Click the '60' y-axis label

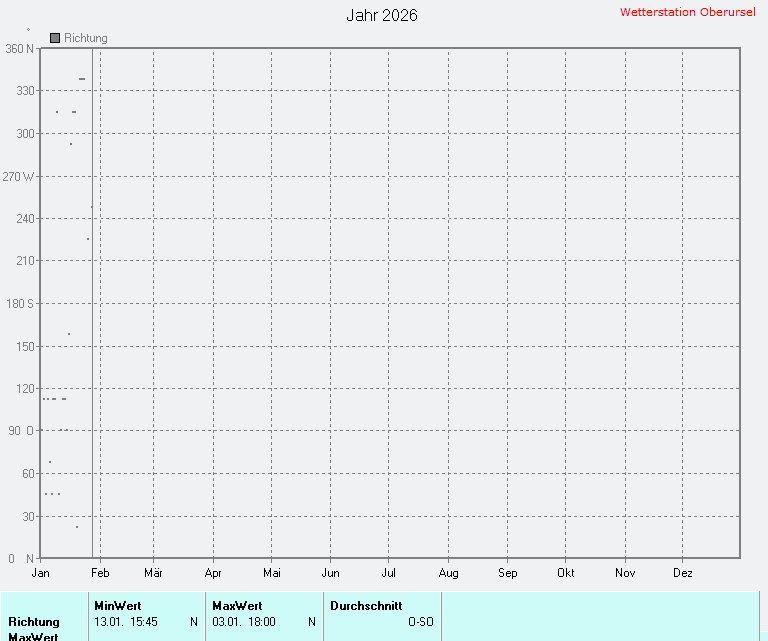pos(28,474)
